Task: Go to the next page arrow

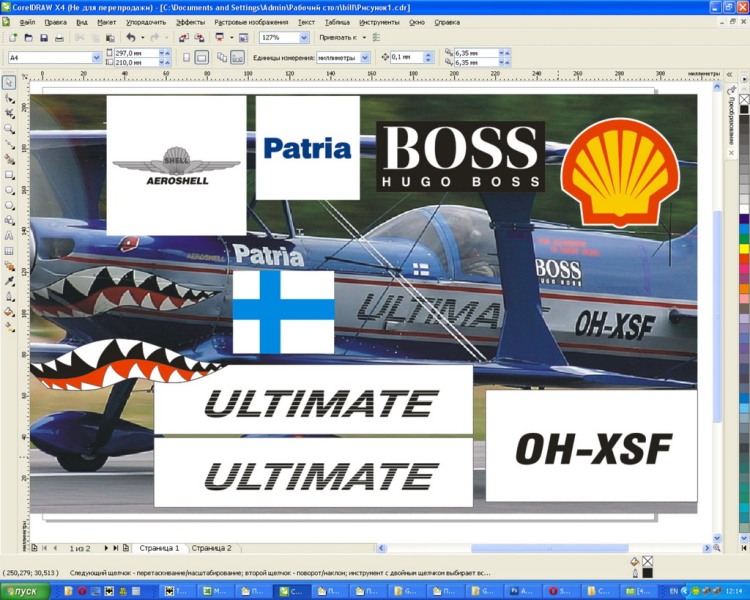Action: (105, 548)
